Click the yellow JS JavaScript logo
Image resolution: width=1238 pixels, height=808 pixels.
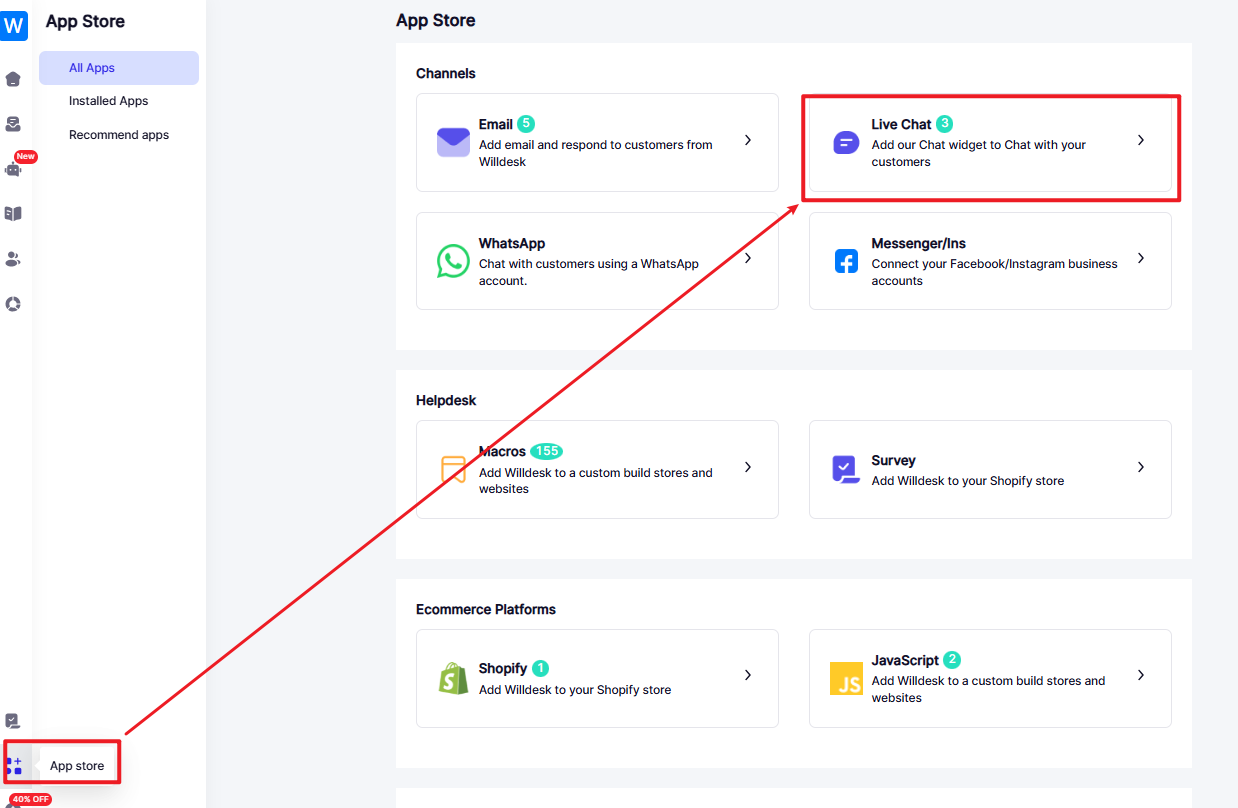(846, 678)
